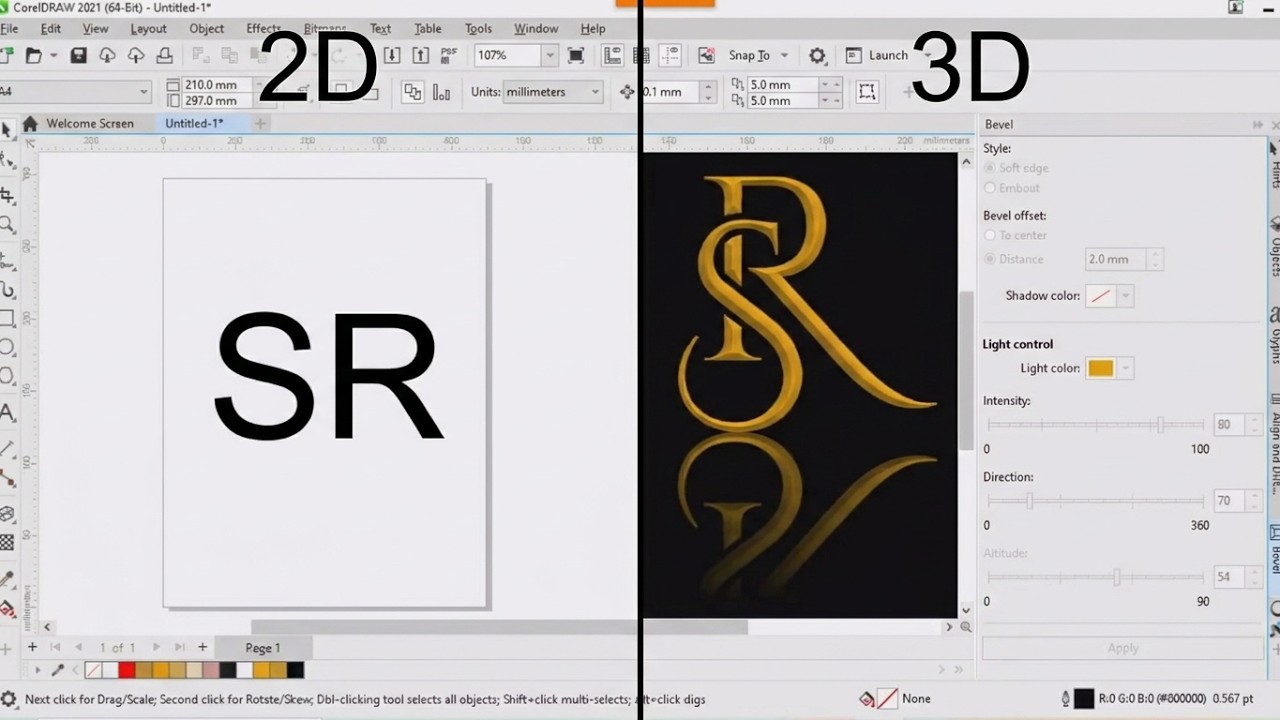The height and width of the screenshot is (720, 1280).
Task: Click the document palette eyedropper icon
Action: [x=57, y=670]
